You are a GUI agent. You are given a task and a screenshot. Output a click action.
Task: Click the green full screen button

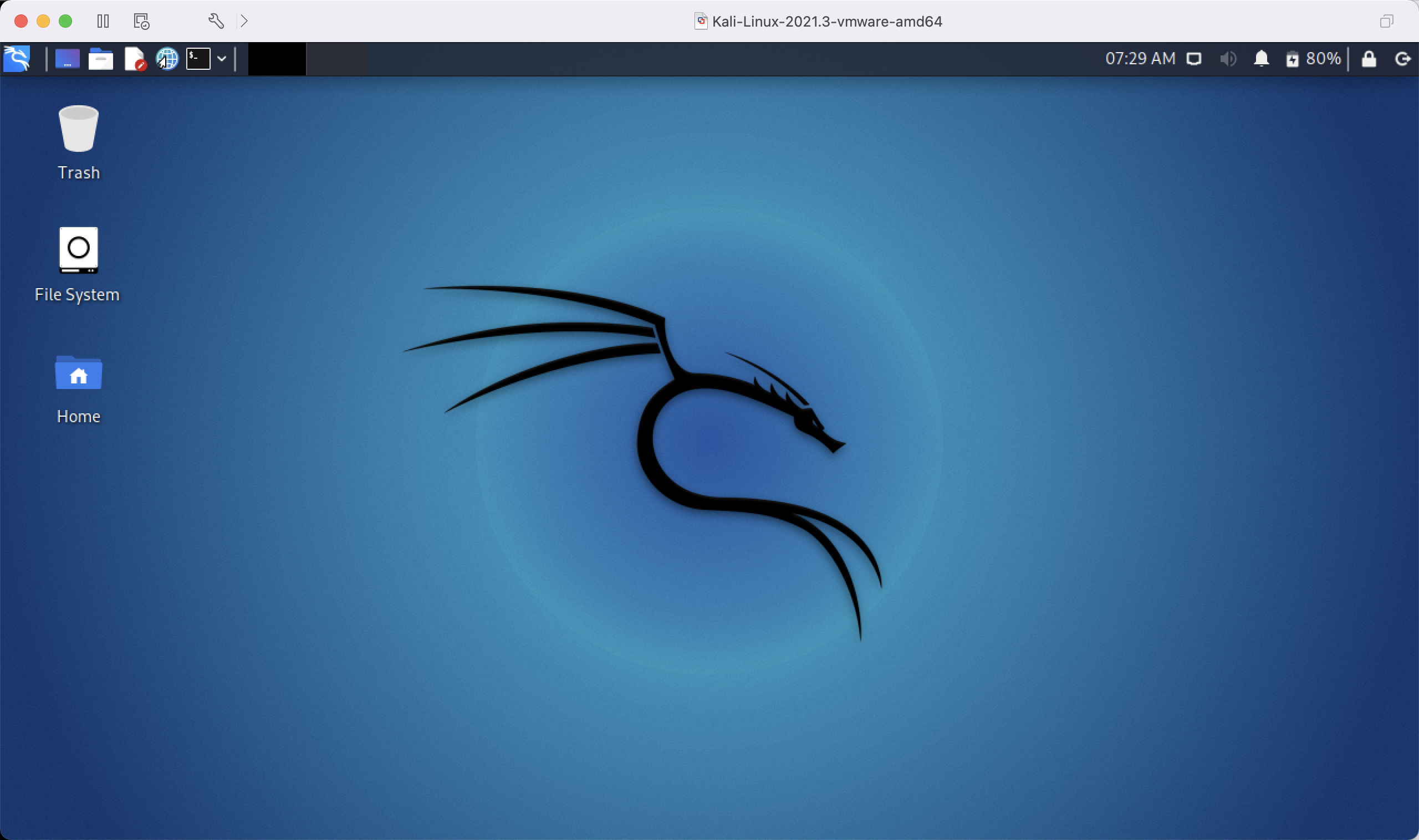coord(65,22)
